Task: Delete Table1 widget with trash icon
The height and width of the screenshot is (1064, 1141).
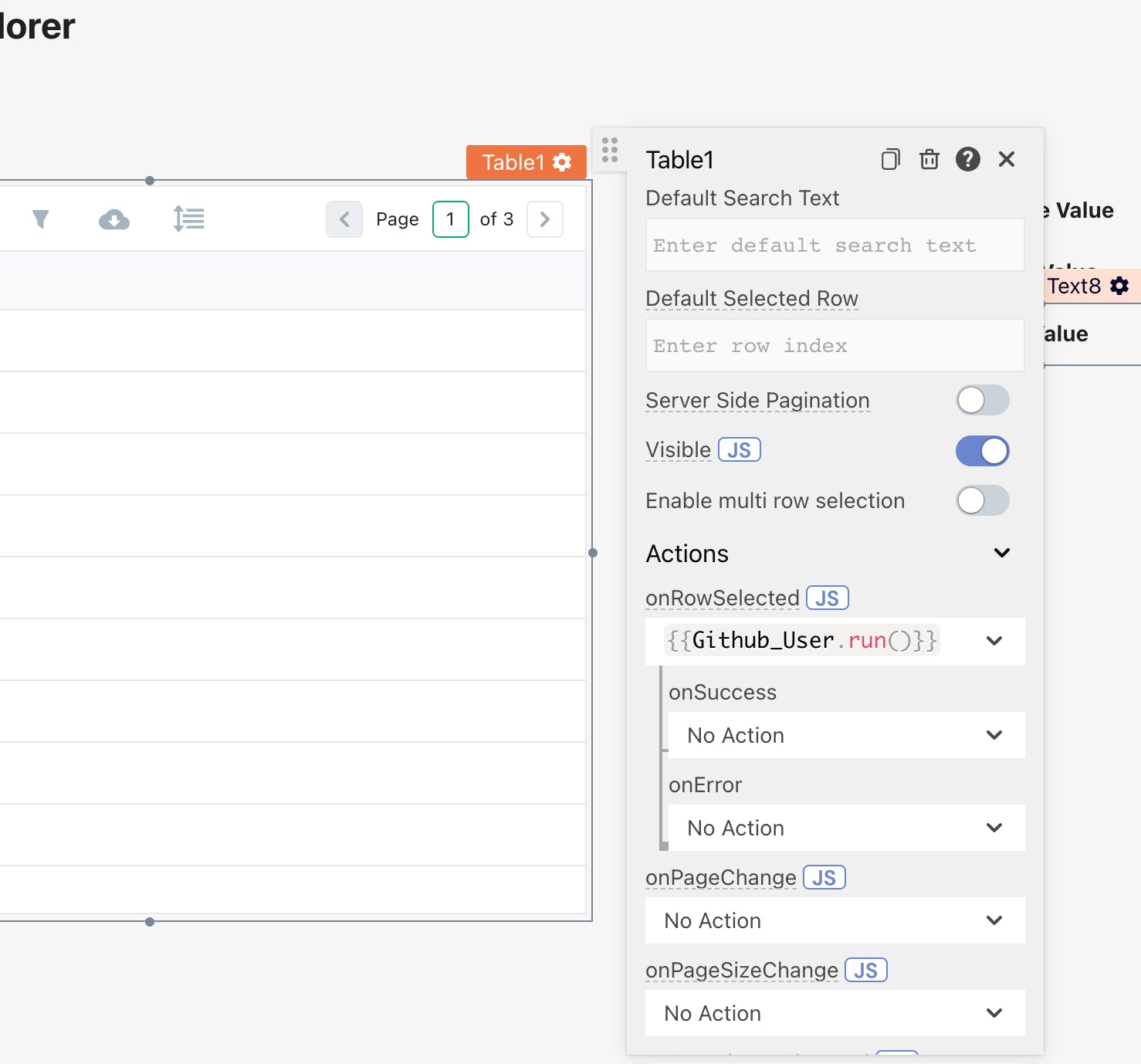Action: coord(929,159)
